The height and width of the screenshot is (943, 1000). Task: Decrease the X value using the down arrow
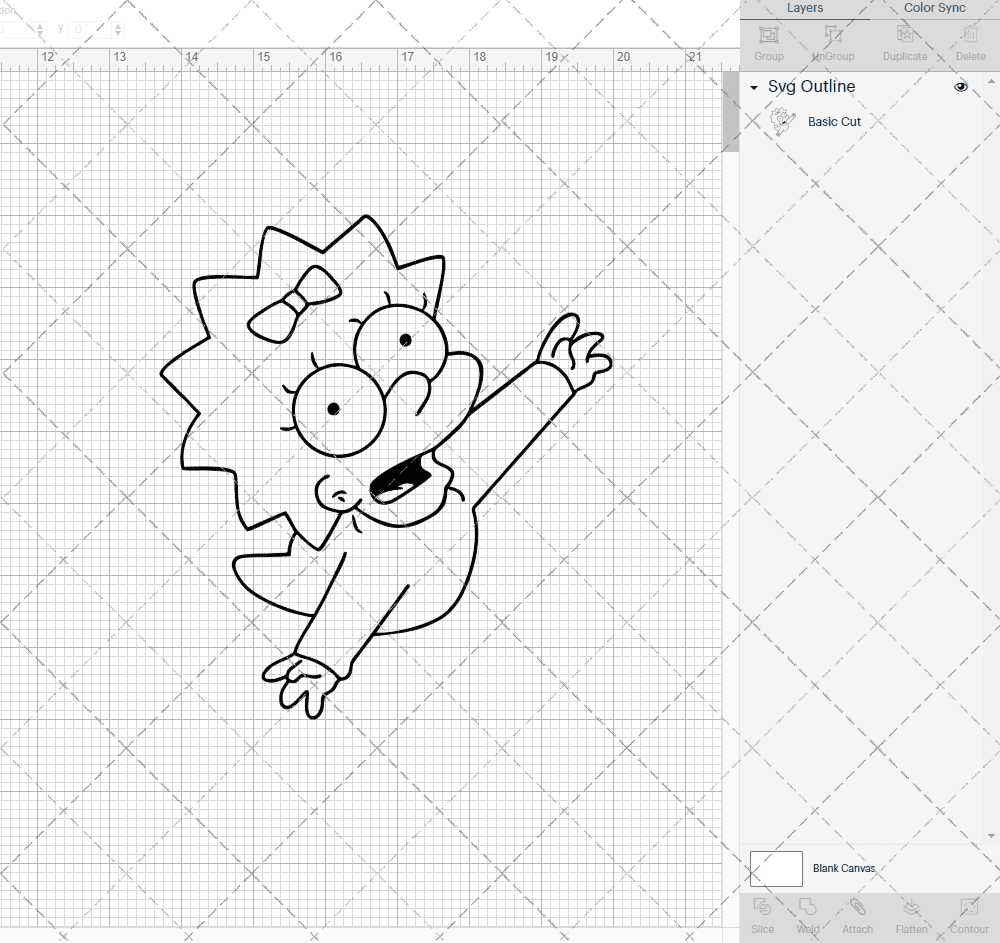pos(40,32)
